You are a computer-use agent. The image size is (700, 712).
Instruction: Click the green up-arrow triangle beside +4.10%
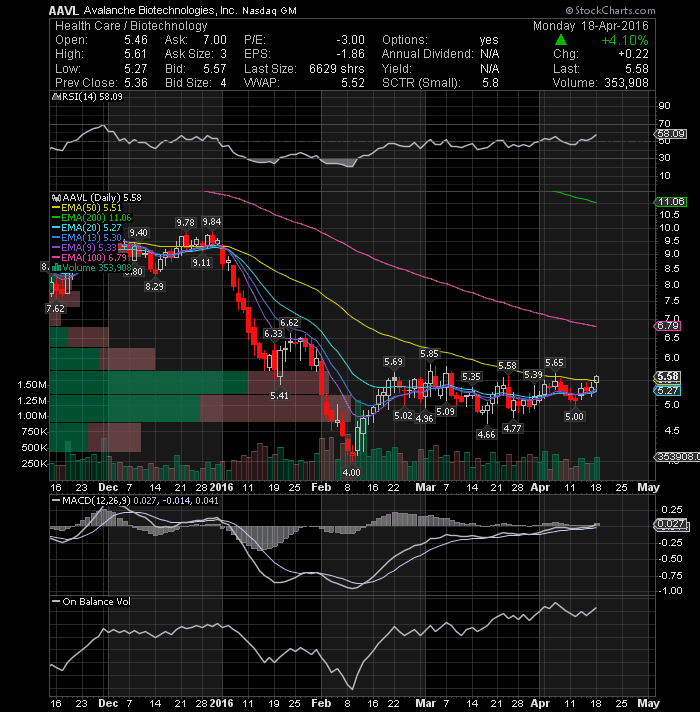click(561, 40)
